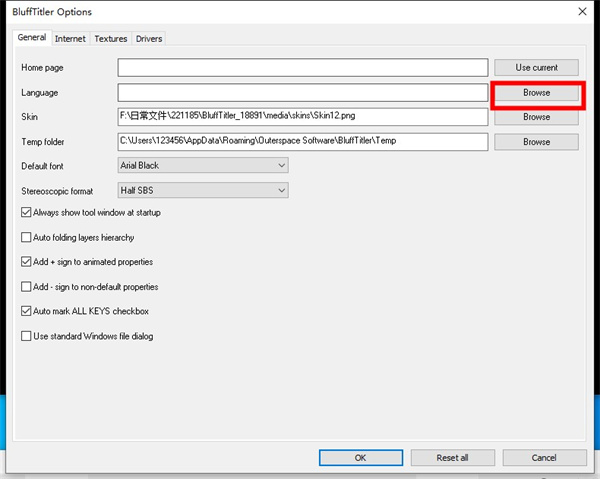
Task: Toggle Add + sign to animated properties
Action: click(26, 262)
